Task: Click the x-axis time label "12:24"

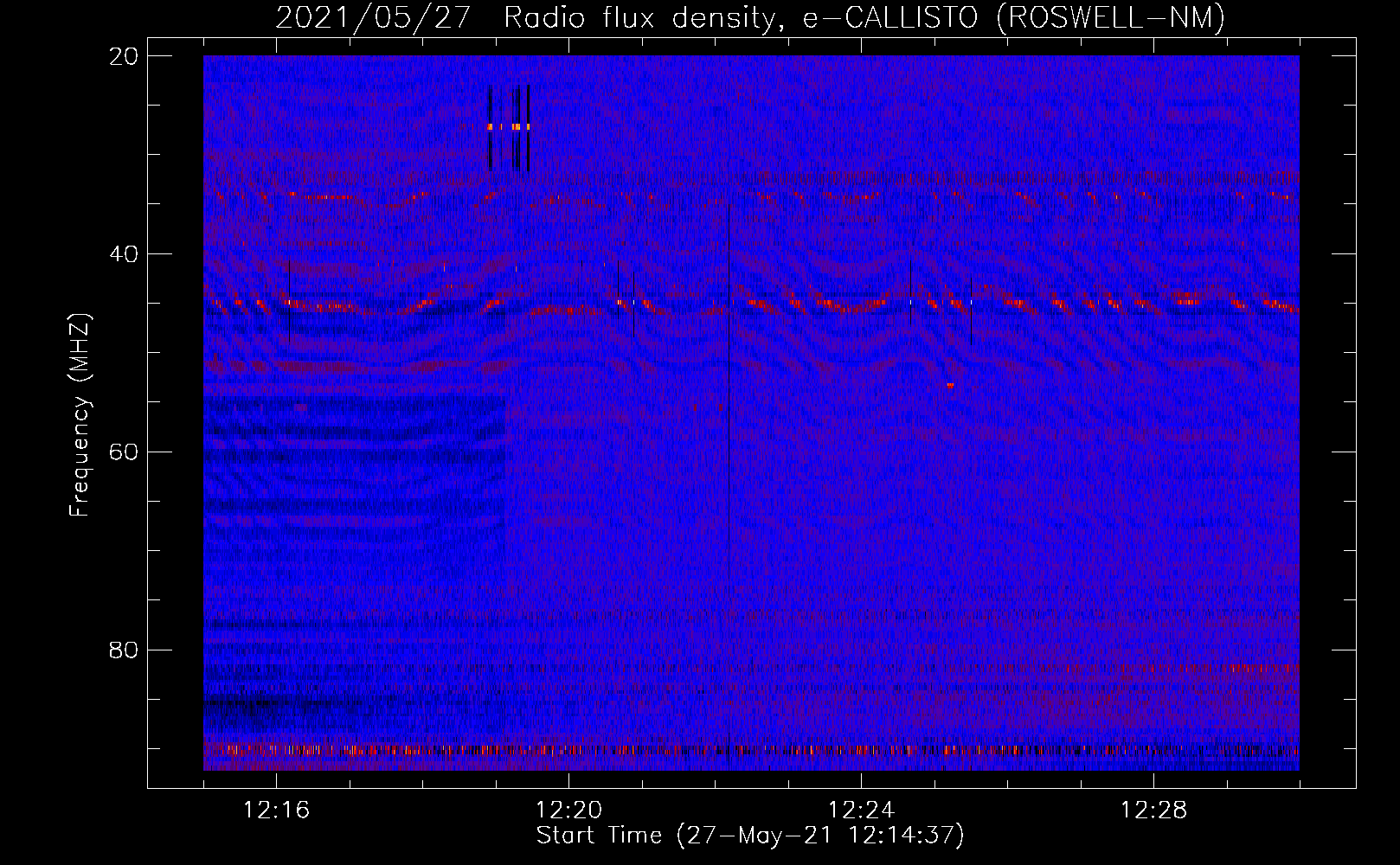Action: point(862,811)
